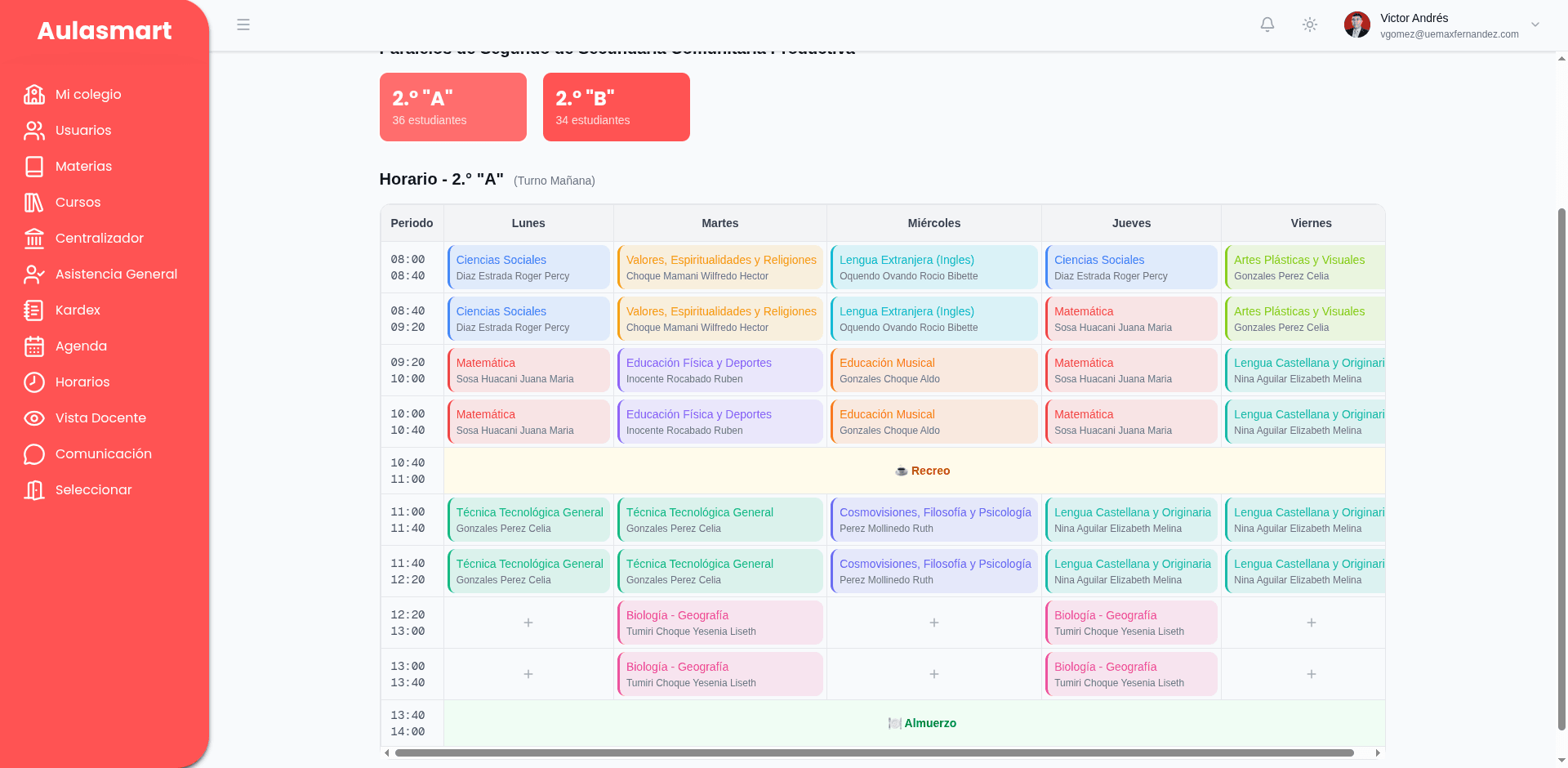Image resolution: width=1568 pixels, height=768 pixels.
Task: Click the Usuarios people icon
Action: 34,131
